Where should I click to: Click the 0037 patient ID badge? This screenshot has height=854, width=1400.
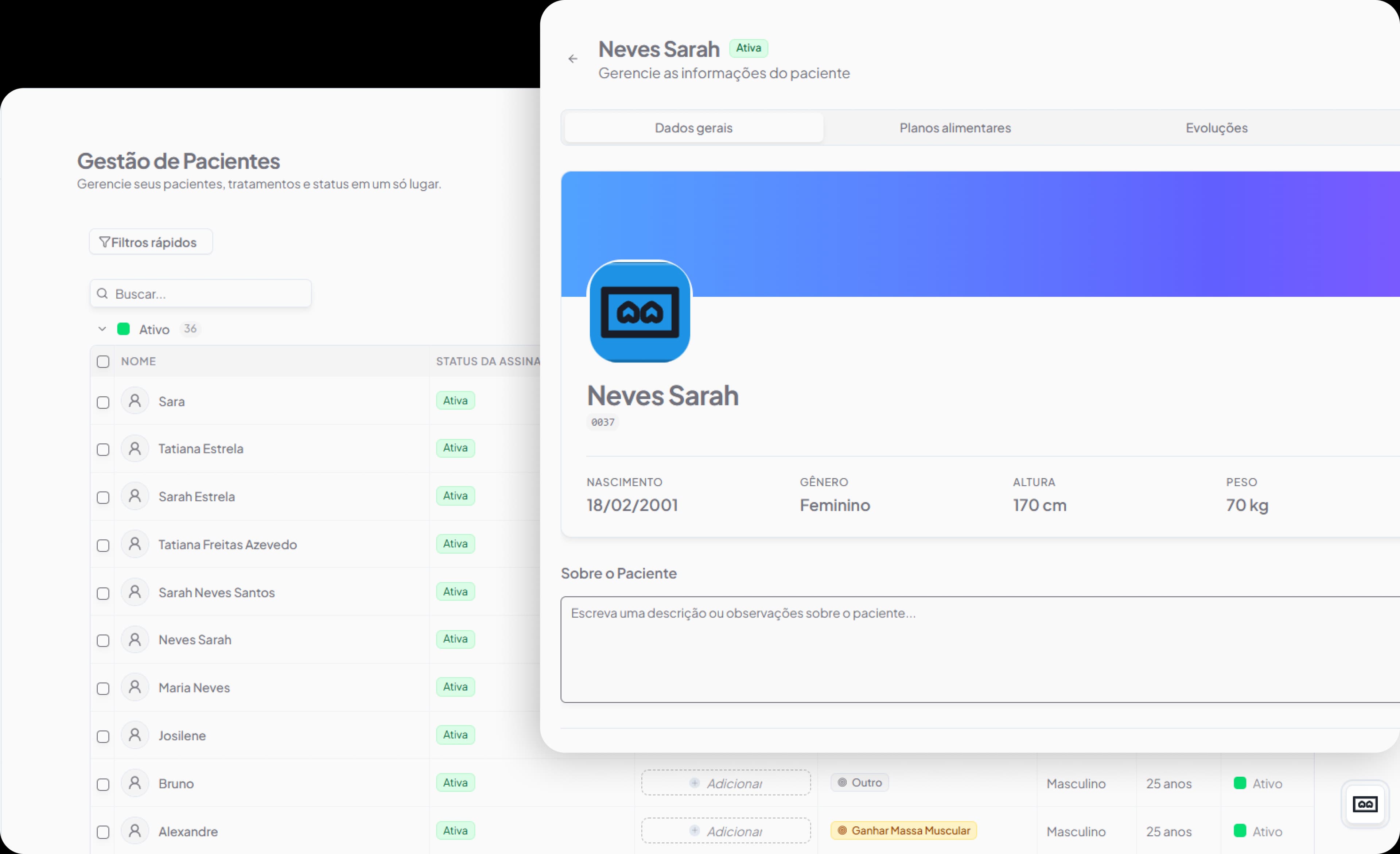[603, 422]
